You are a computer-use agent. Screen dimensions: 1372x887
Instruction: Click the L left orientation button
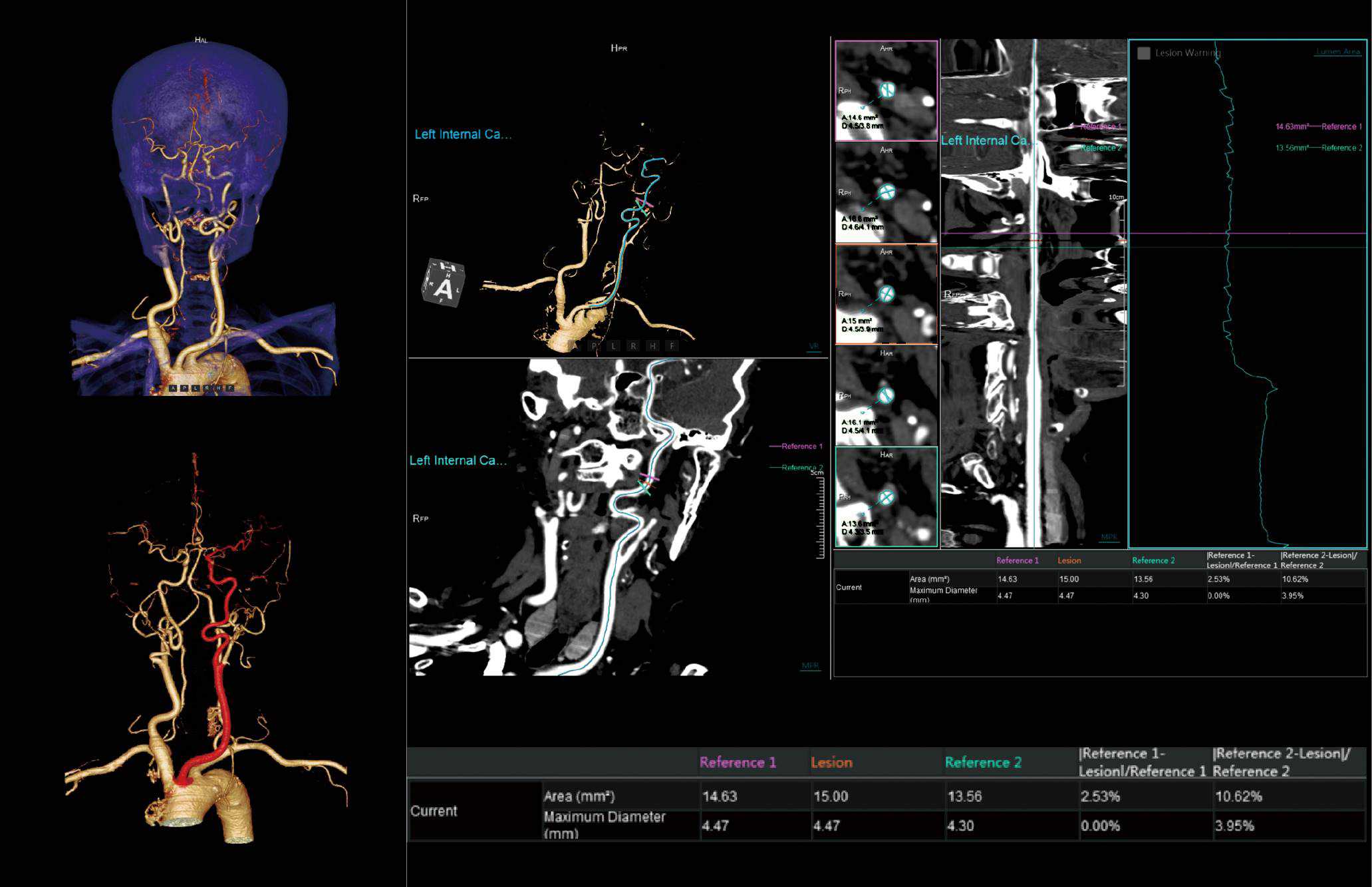coord(613,345)
